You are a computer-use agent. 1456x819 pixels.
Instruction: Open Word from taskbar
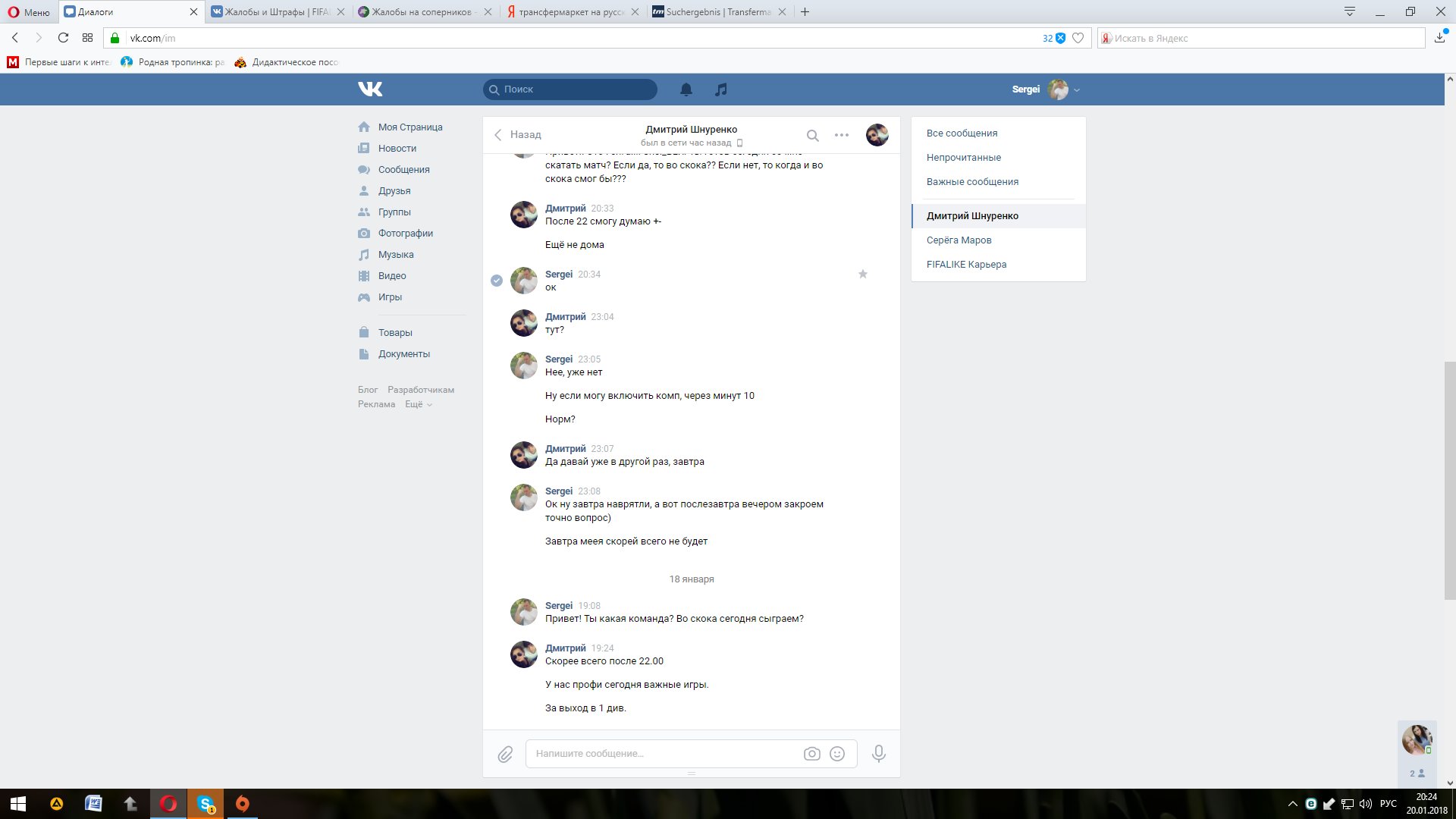[93, 804]
